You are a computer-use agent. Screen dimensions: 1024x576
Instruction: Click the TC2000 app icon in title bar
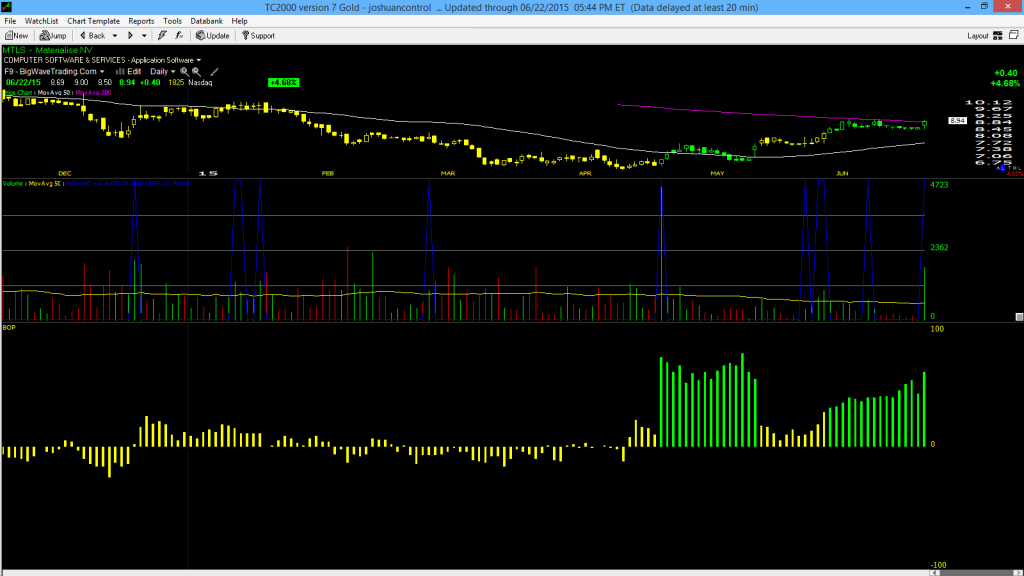pyautogui.click(x=7, y=7)
